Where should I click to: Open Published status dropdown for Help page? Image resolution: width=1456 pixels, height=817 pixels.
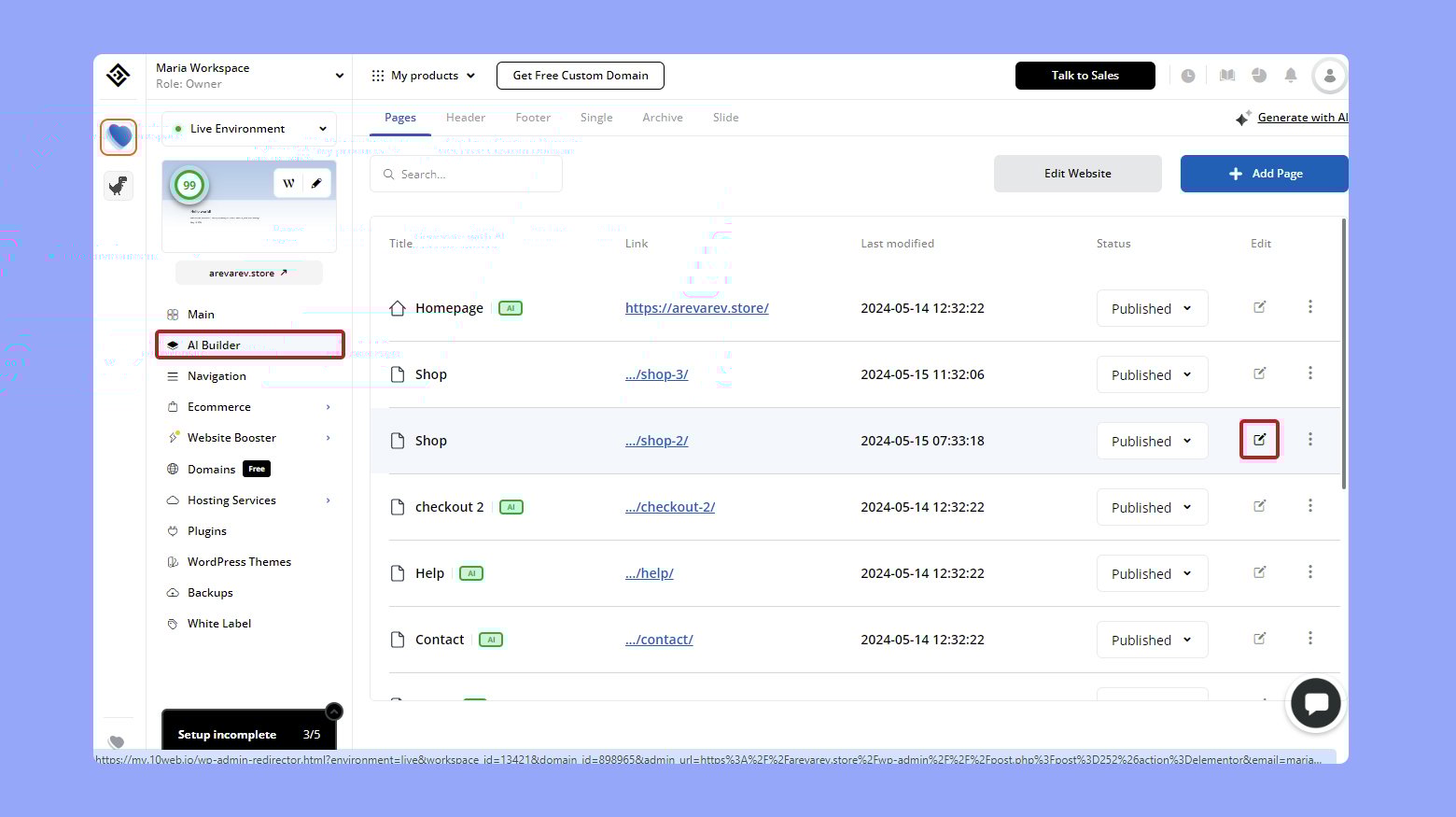[1152, 573]
